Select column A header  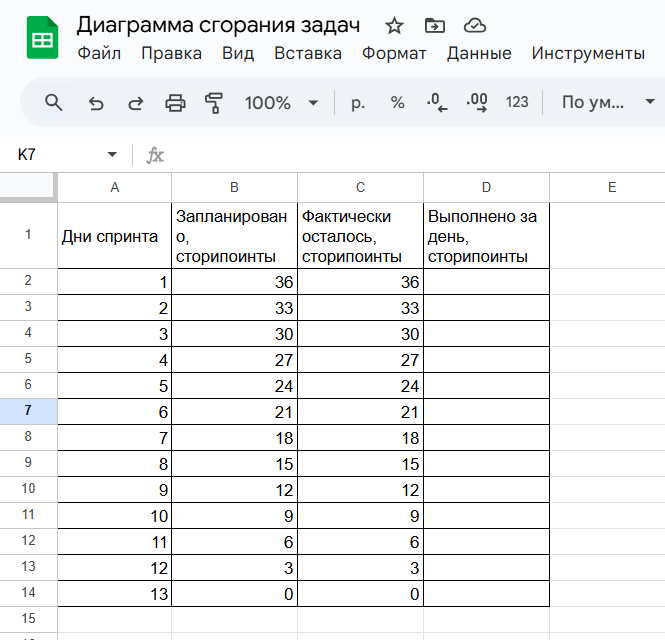click(115, 187)
